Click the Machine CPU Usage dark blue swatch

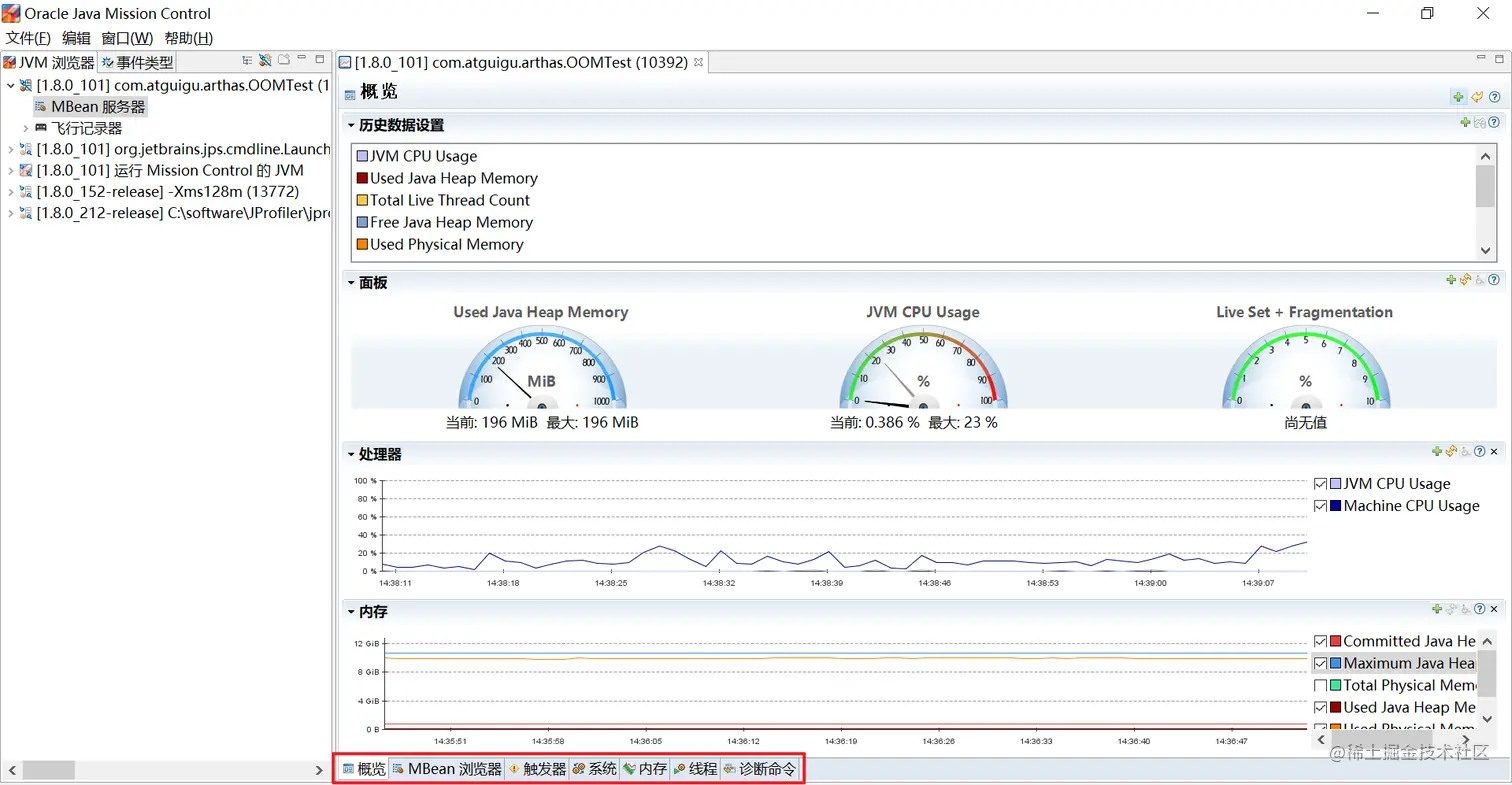[1335, 506]
